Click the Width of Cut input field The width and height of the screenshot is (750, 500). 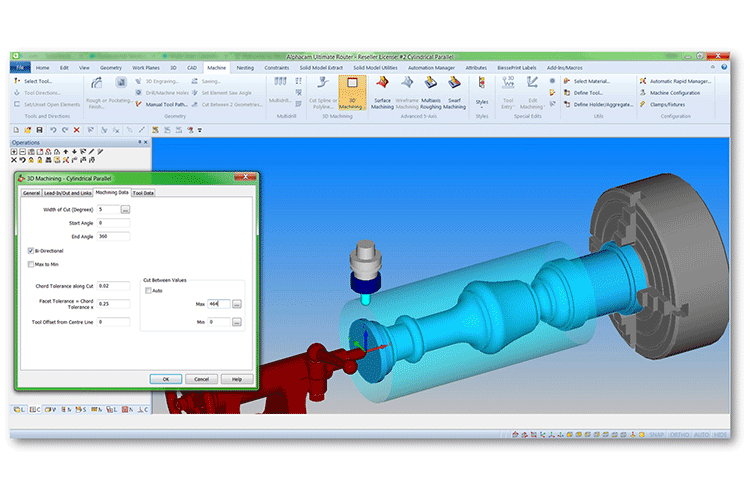coord(108,210)
